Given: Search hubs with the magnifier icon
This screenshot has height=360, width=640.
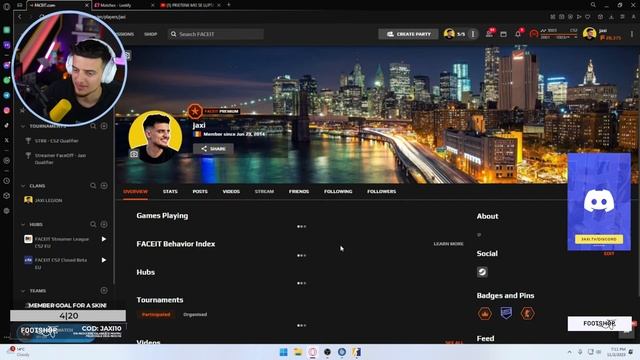Looking at the screenshot, I should pos(93,224).
